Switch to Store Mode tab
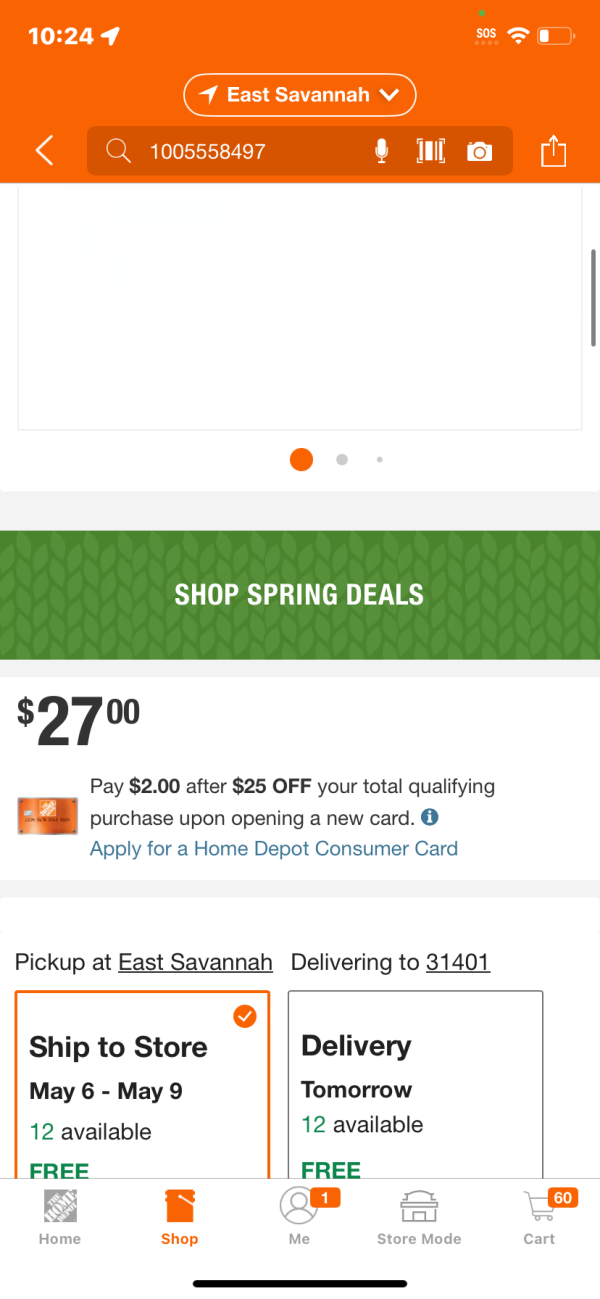600x1299 pixels. coord(419,1217)
